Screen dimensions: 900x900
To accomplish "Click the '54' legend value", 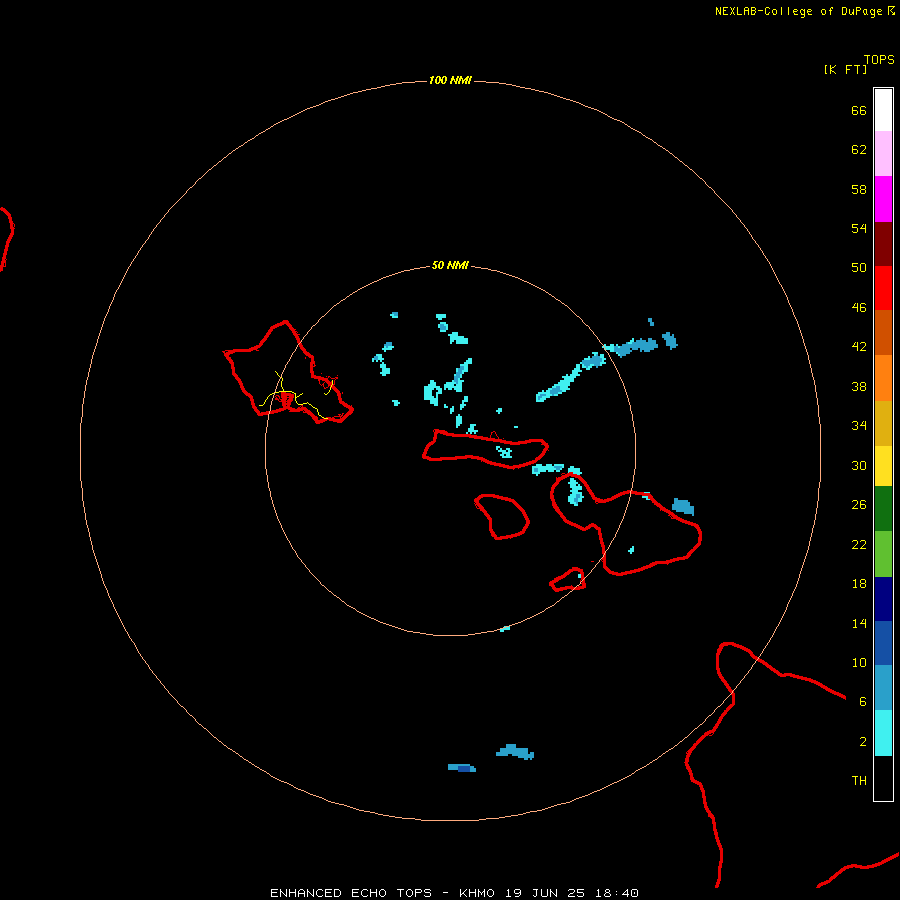I will (859, 228).
